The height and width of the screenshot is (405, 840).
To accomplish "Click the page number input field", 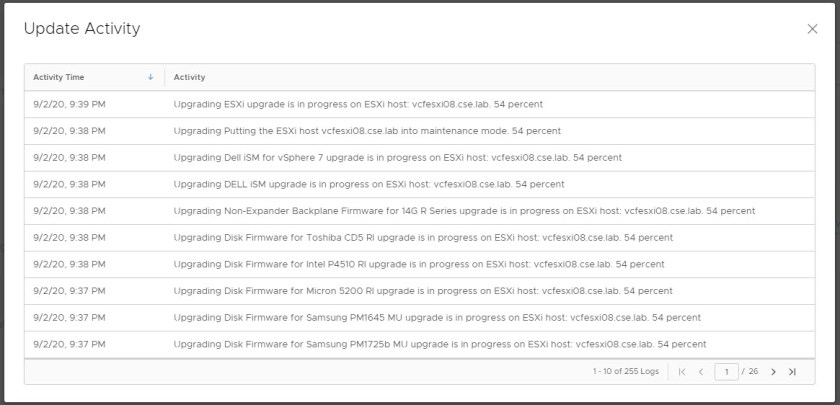I will (x=726, y=372).
